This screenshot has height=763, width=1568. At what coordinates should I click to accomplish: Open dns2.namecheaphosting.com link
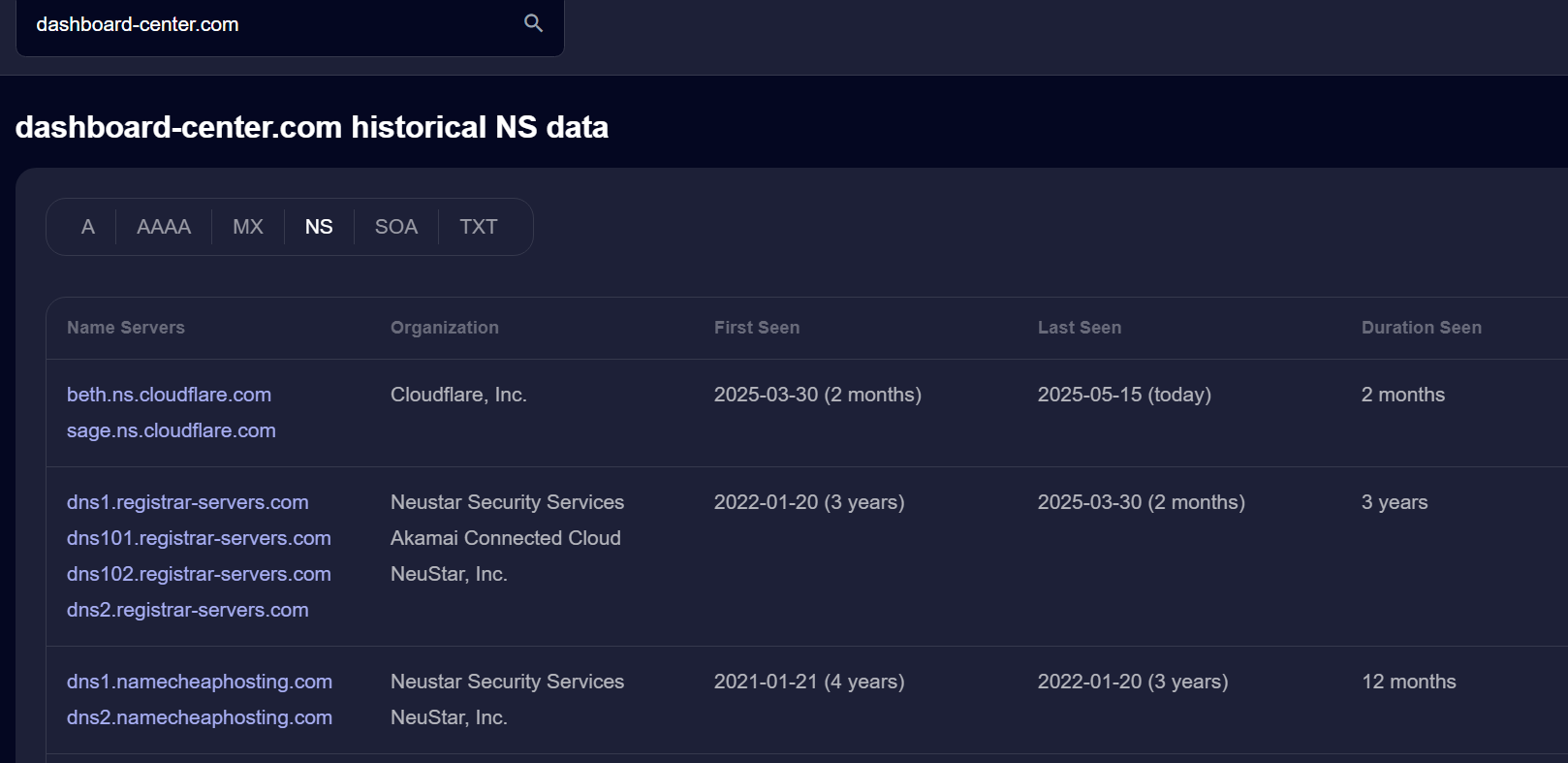tap(200, 717)
